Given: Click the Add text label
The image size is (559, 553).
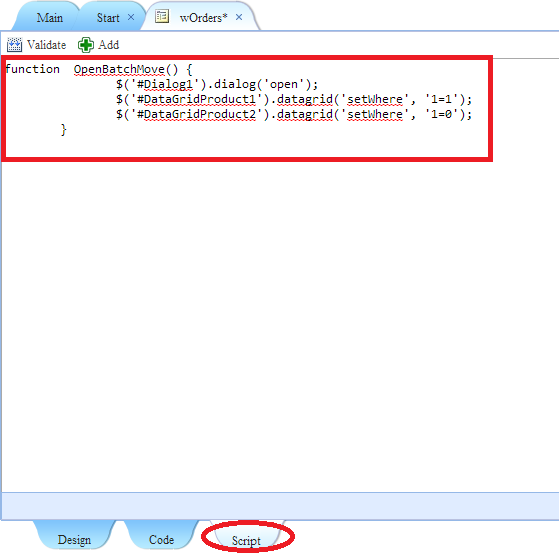Looking at the screenshot, I should pos(108,45).
